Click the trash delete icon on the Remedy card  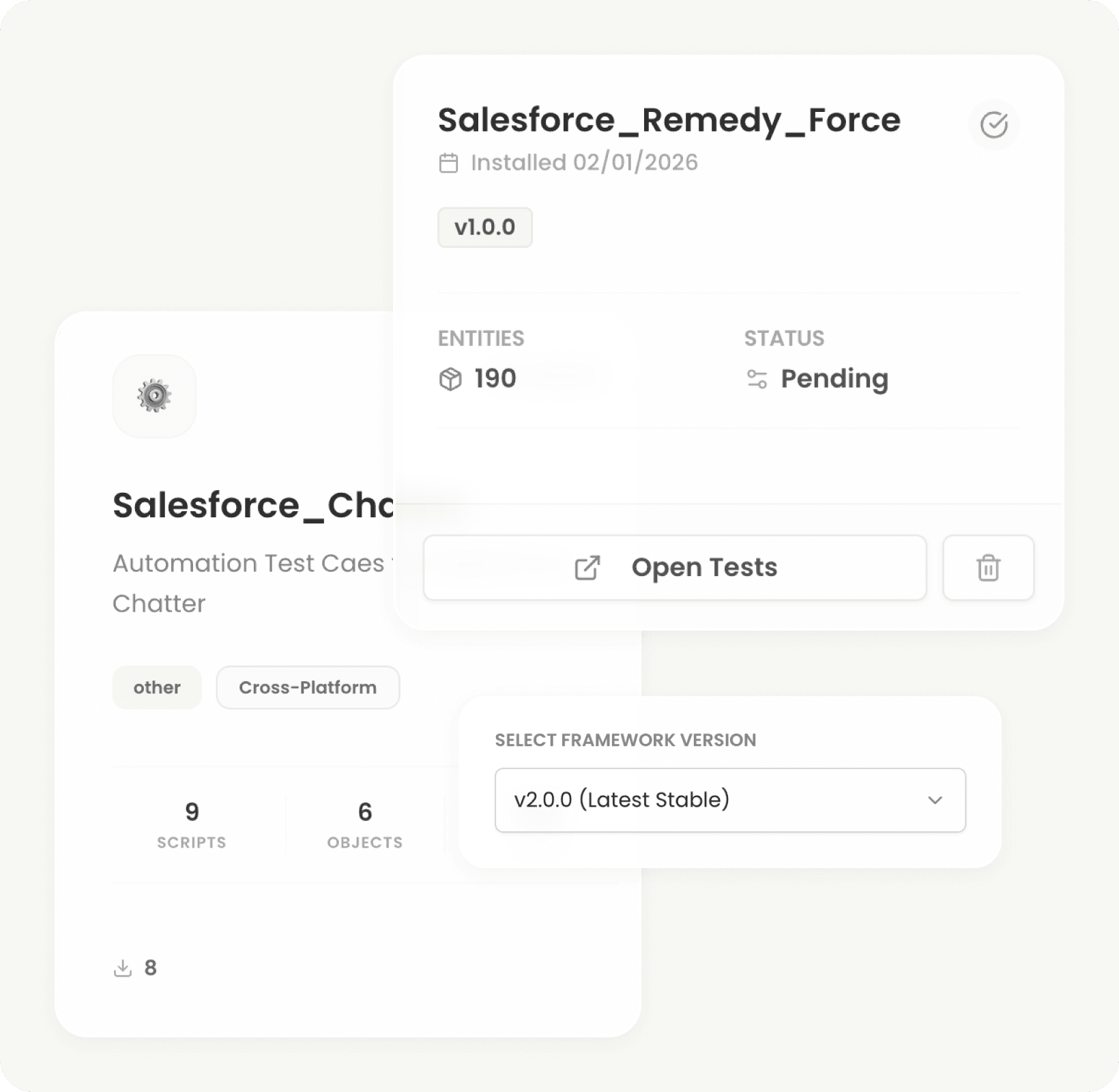coord(988,567)
